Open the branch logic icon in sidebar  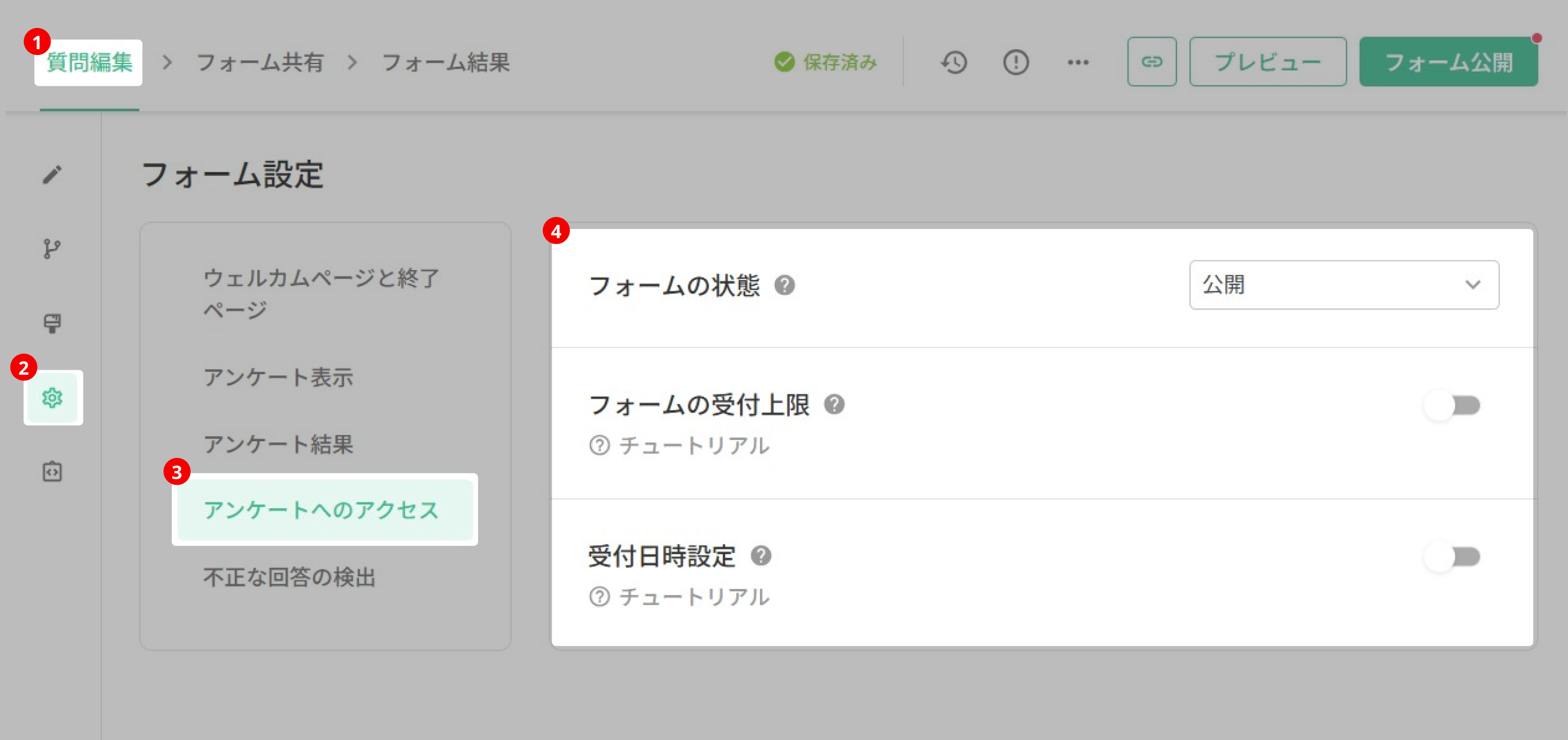(x=52, y=249)
